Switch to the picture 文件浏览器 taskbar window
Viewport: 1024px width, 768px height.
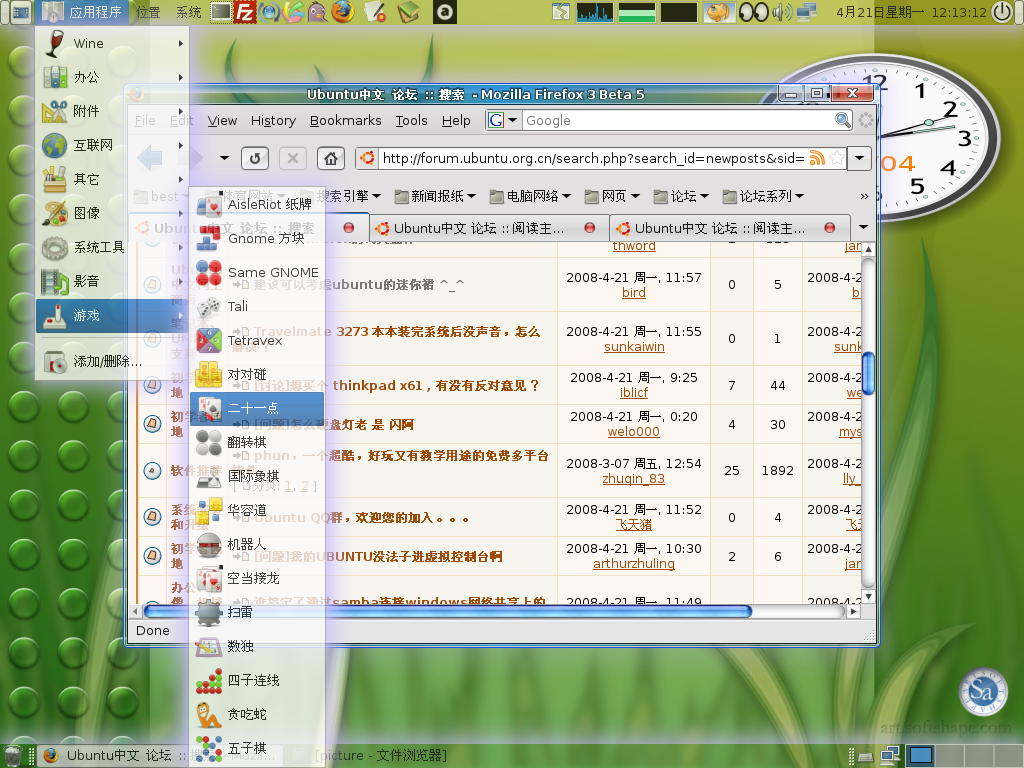tap(381, 756)
